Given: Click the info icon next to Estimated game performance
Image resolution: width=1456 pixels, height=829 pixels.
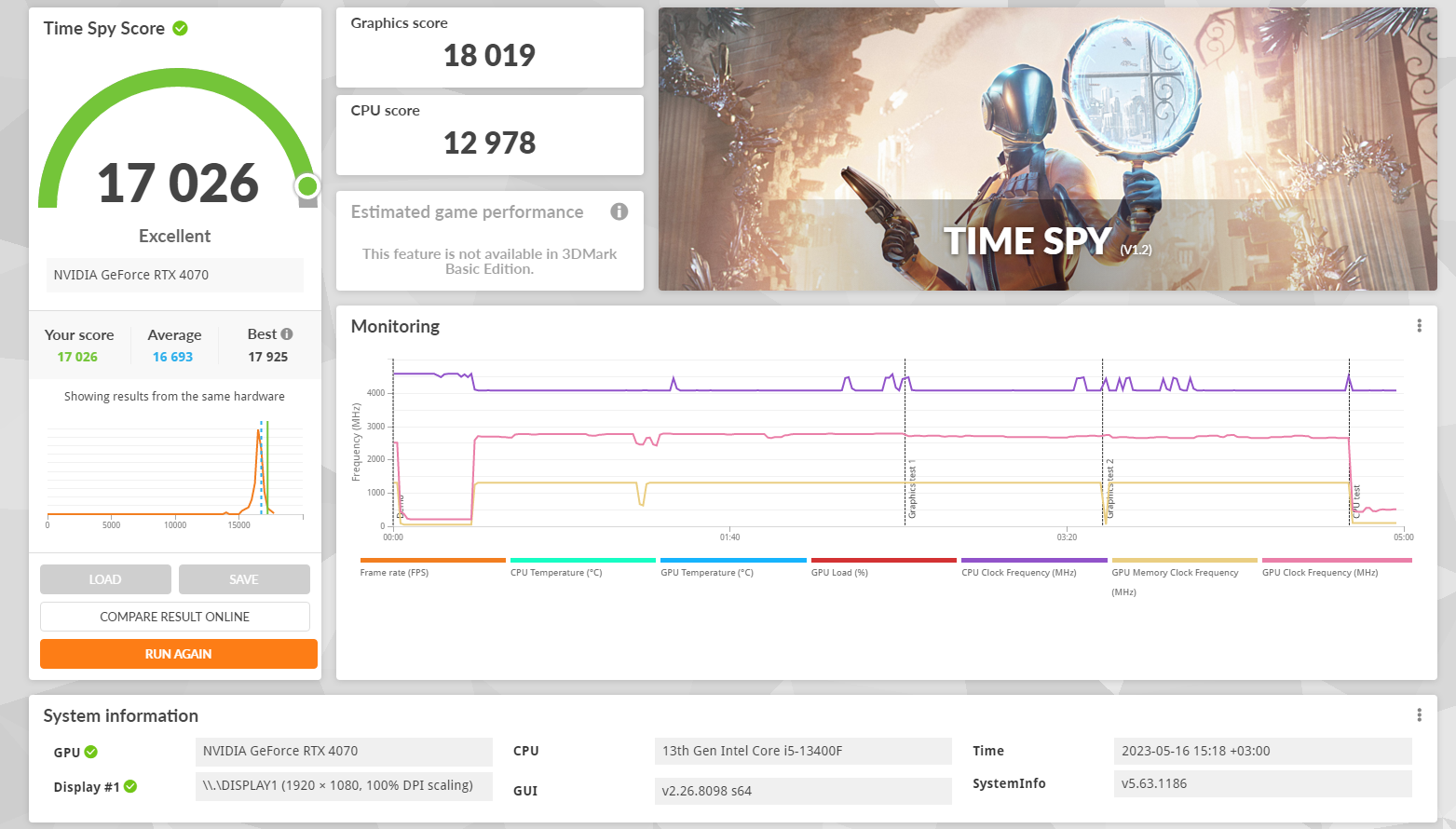Looking at the screenshot, I should pos(619,211).
